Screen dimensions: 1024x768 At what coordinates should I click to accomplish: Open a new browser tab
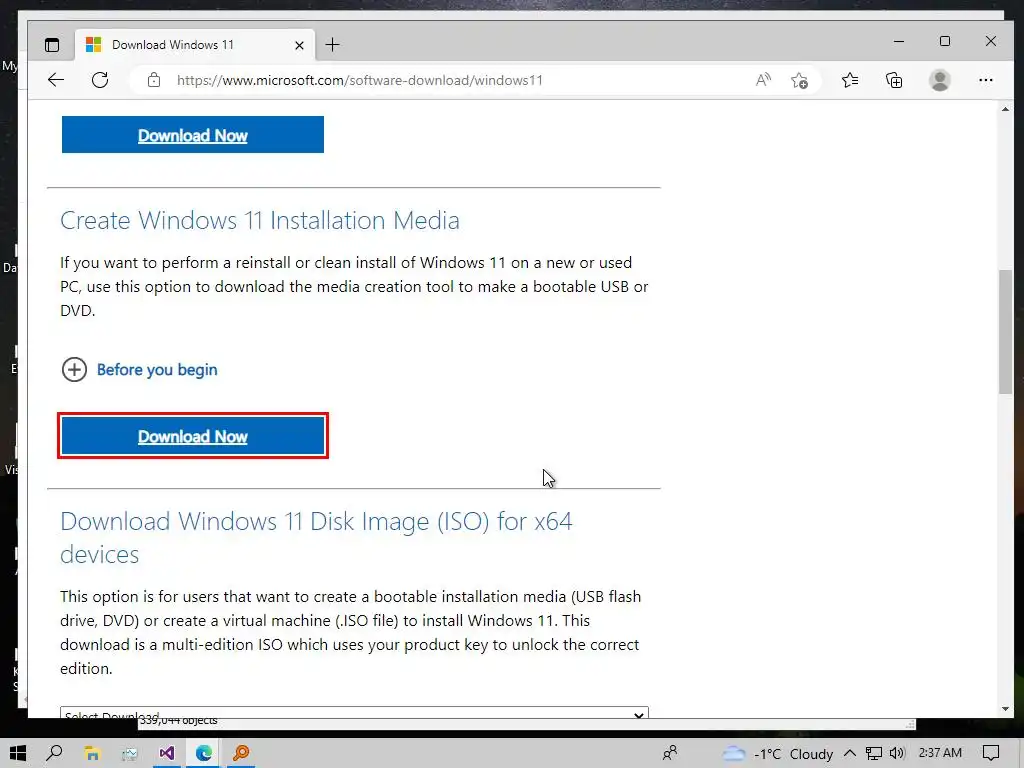[332, 45]
